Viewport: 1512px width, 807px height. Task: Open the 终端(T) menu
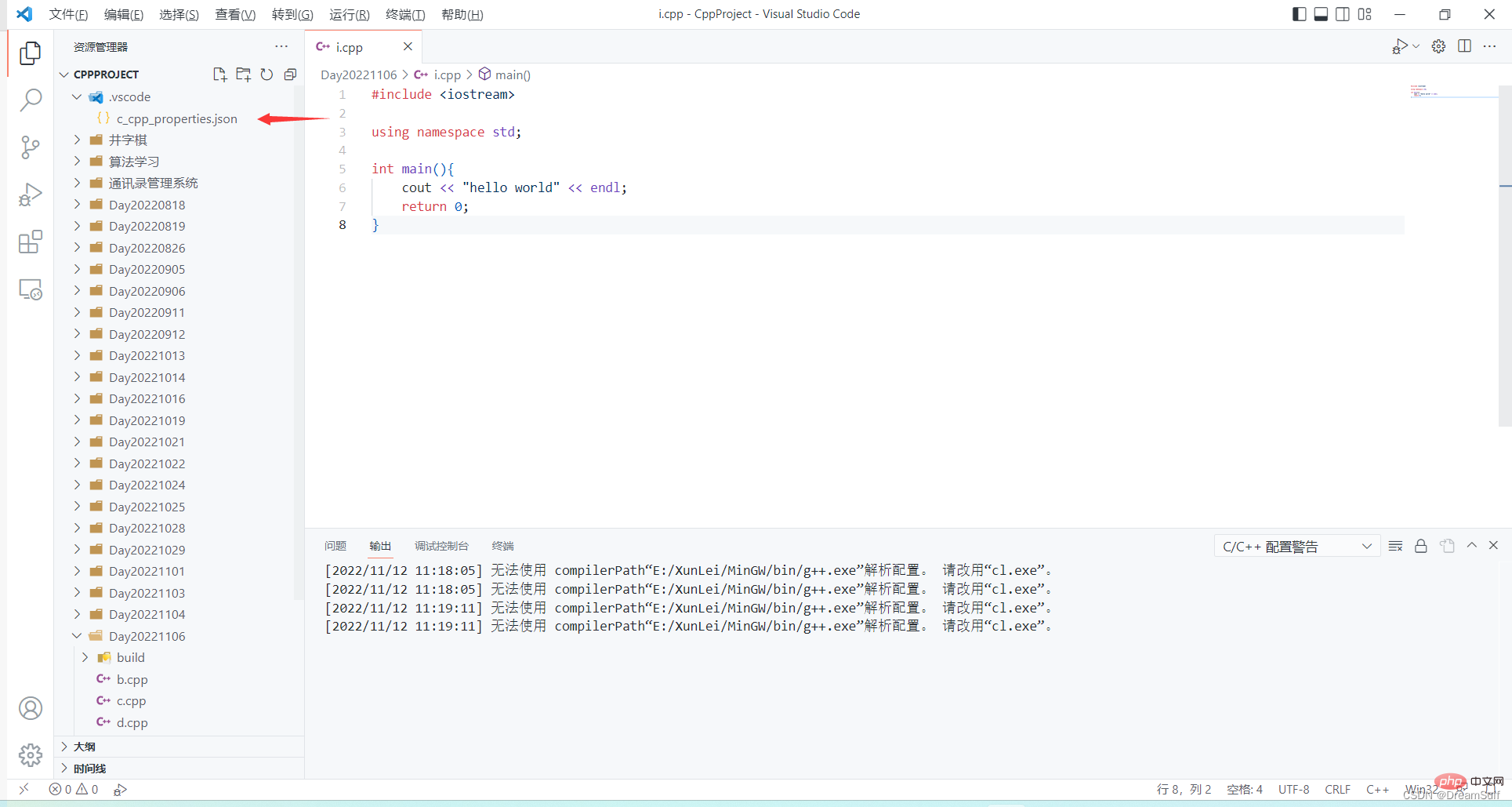tap(405, 14)
